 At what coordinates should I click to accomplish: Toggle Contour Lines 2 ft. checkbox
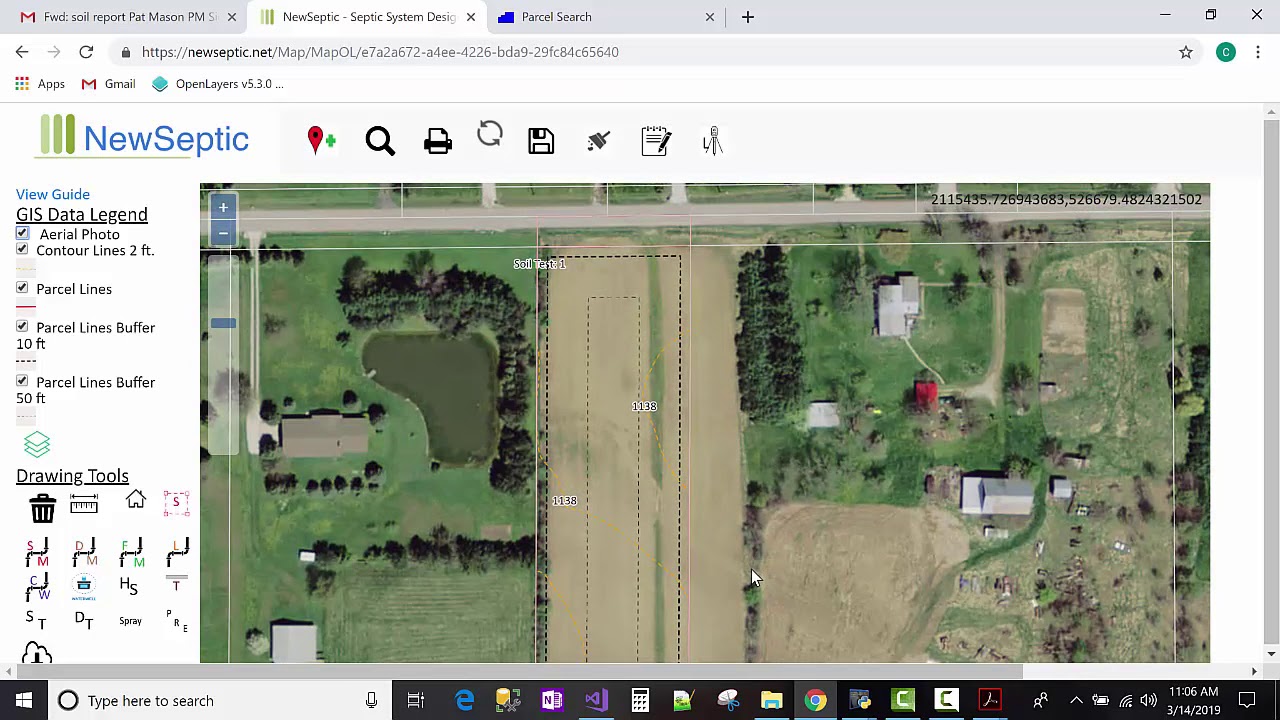tap(22, 249)
